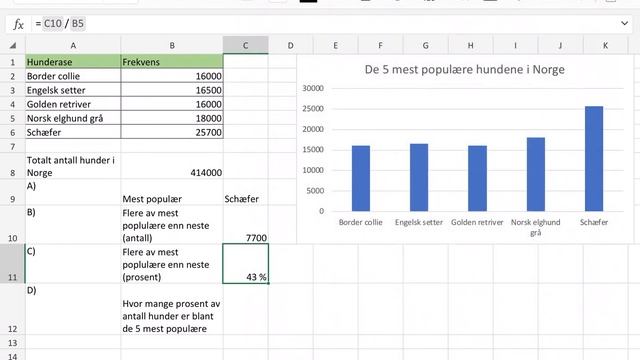Select column D header

tap(290, 45)
